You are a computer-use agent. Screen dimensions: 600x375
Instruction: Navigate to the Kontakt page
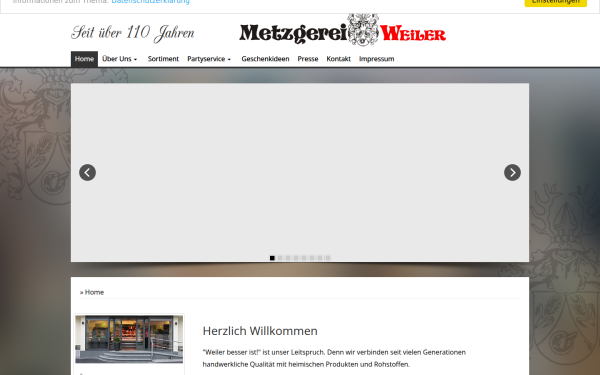(338, 59)
